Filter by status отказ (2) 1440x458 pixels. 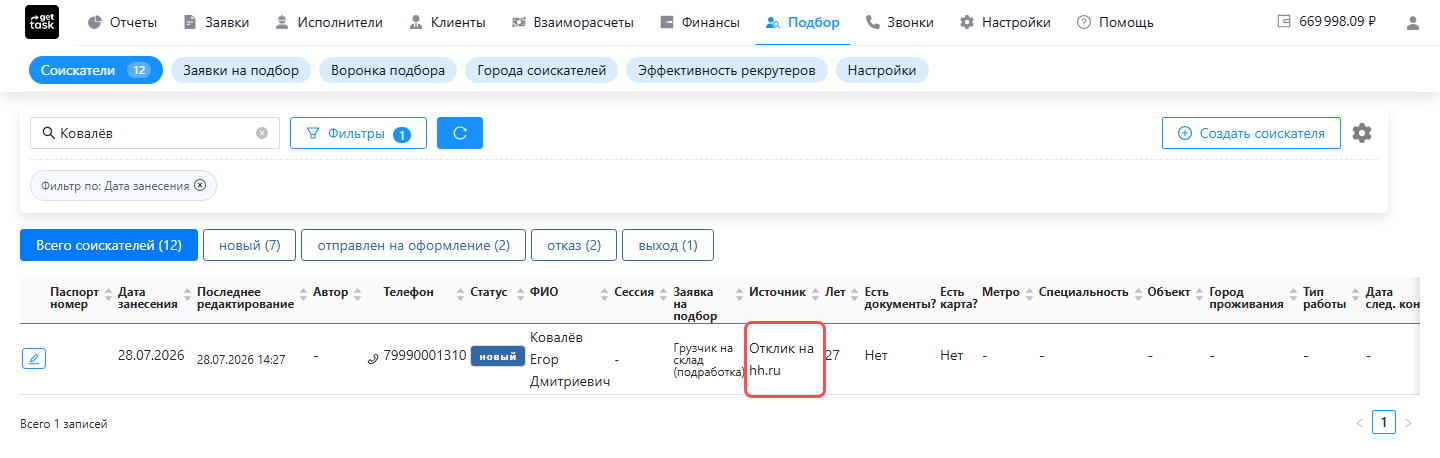(574, 245)
